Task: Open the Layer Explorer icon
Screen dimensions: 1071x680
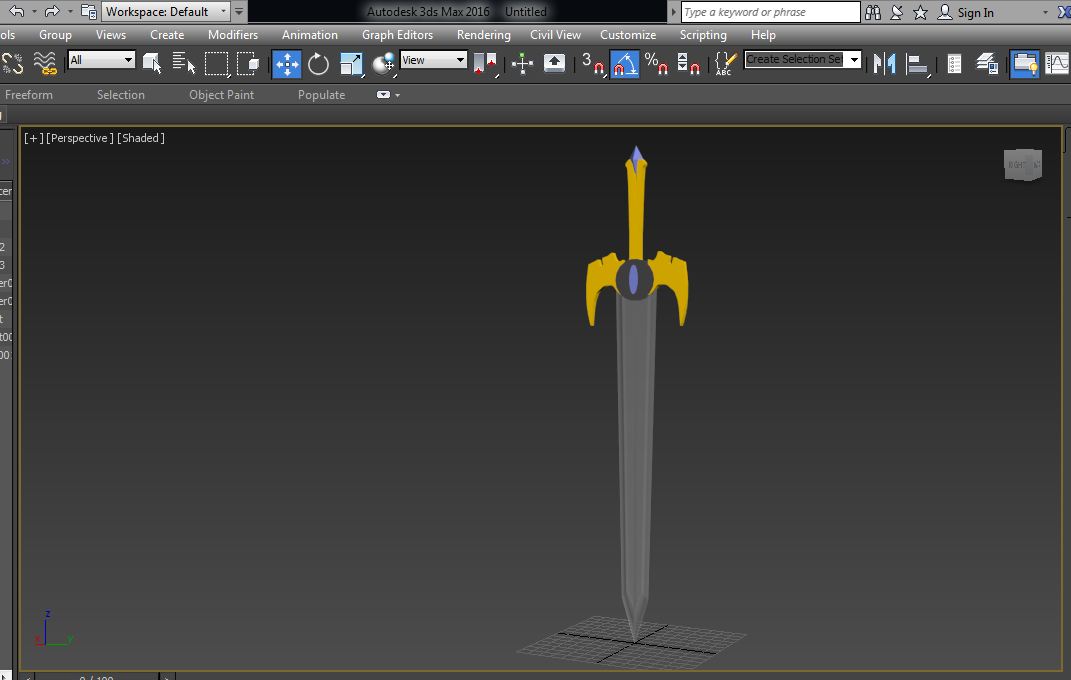Action: click(987, 64)
